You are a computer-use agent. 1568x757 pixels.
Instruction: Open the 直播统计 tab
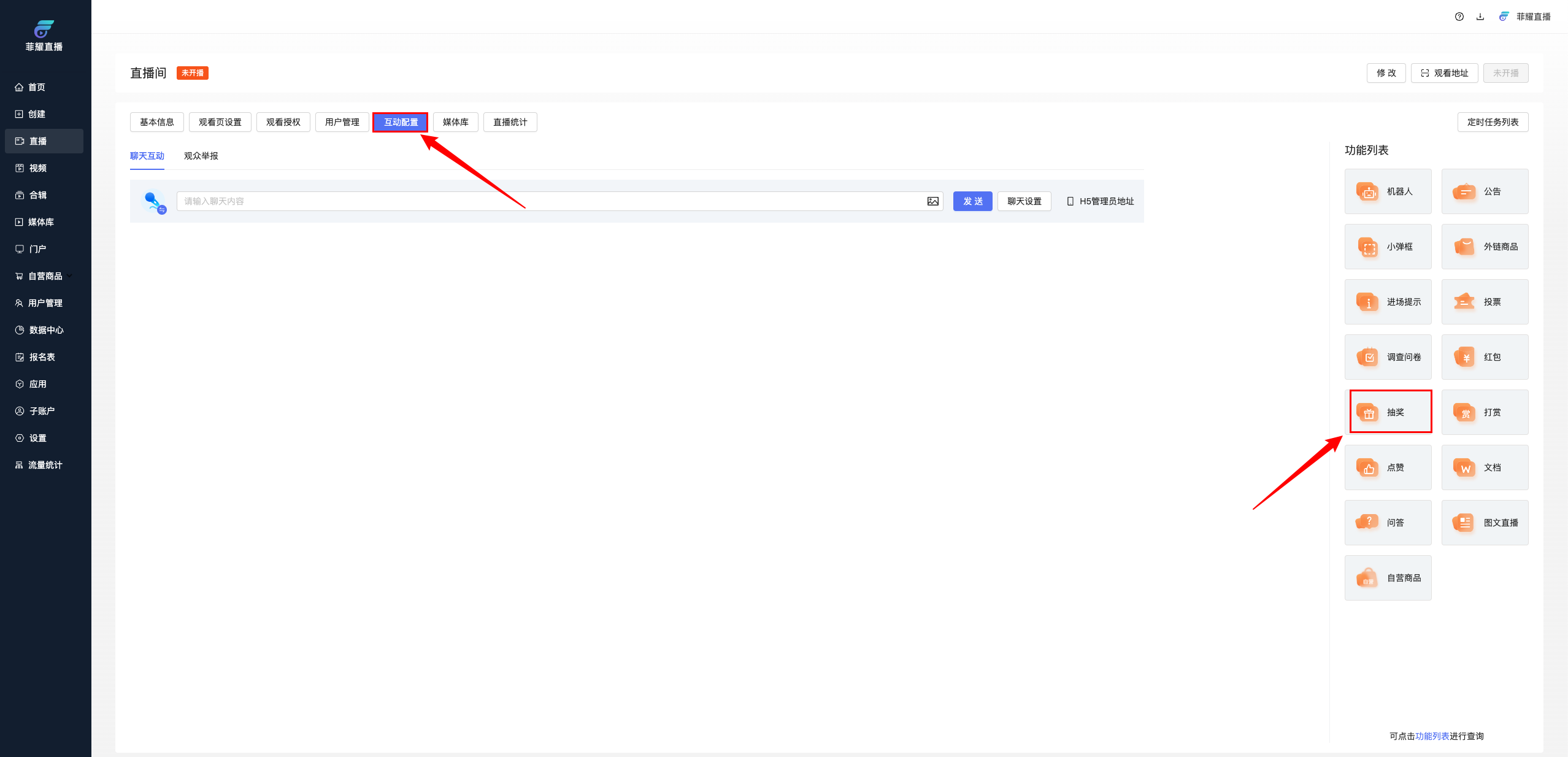(510, 122)
